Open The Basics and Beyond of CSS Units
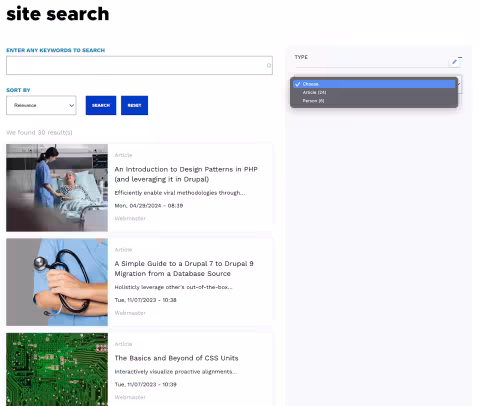480x406 pixels. click(x=176, y=358)
